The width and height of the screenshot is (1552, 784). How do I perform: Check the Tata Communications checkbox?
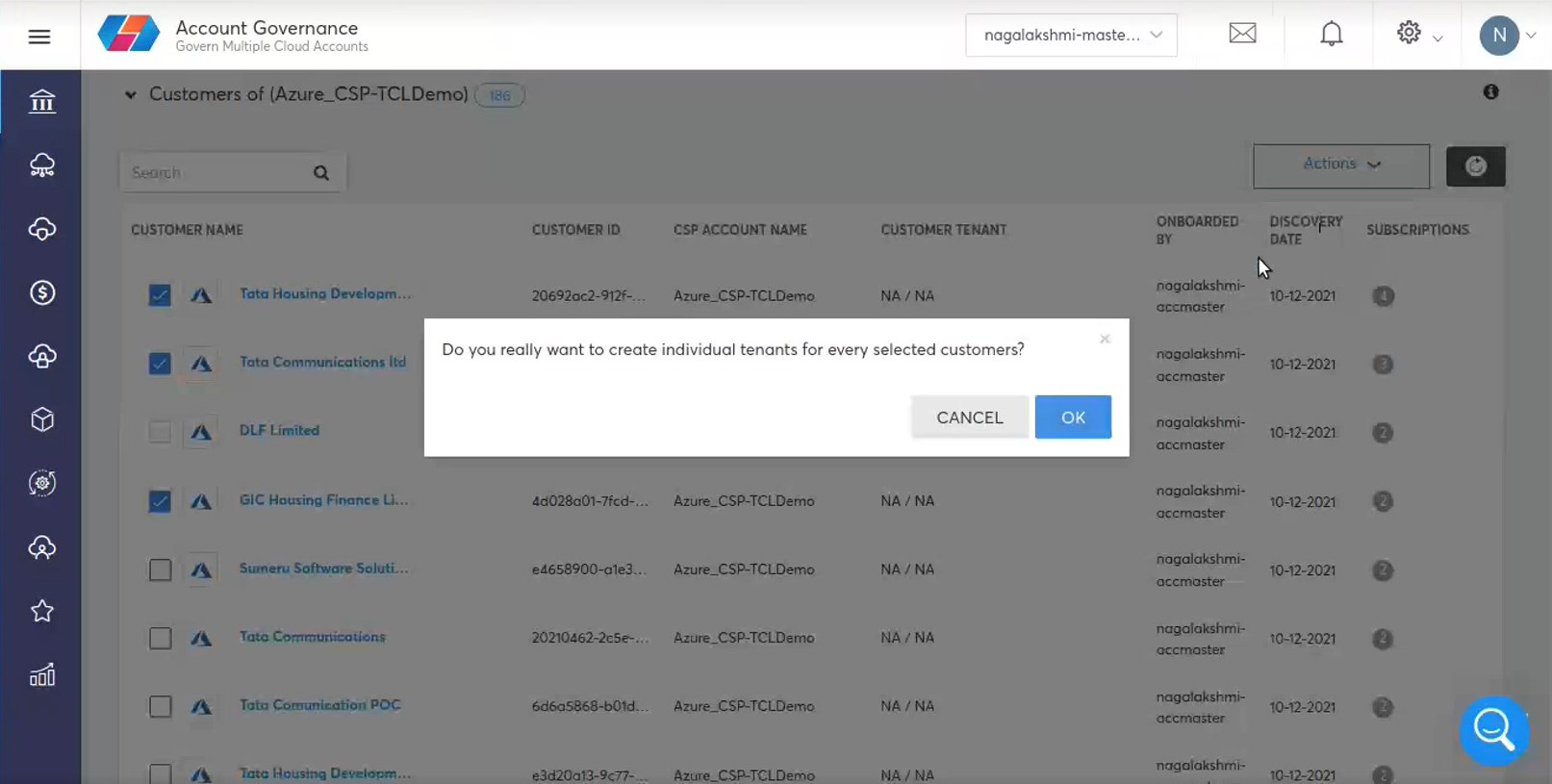point(160,639)
